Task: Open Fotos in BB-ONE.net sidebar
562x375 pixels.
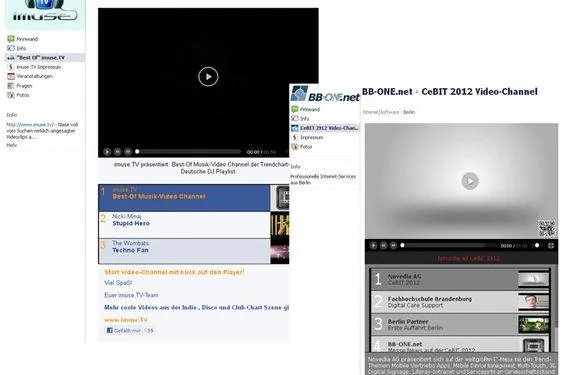Action: [x=302, y=147]
